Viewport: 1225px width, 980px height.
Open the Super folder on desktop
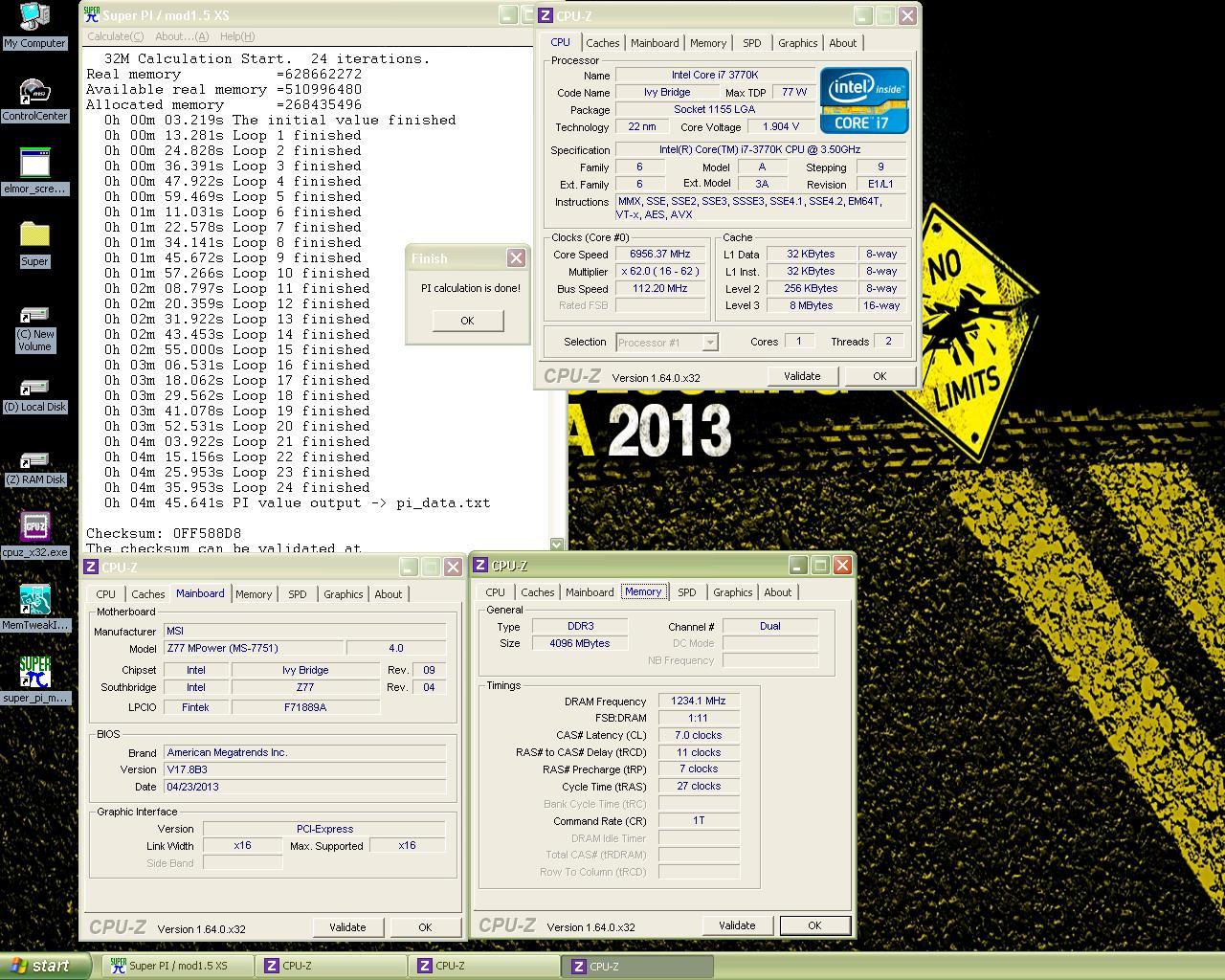click(34, 244)
